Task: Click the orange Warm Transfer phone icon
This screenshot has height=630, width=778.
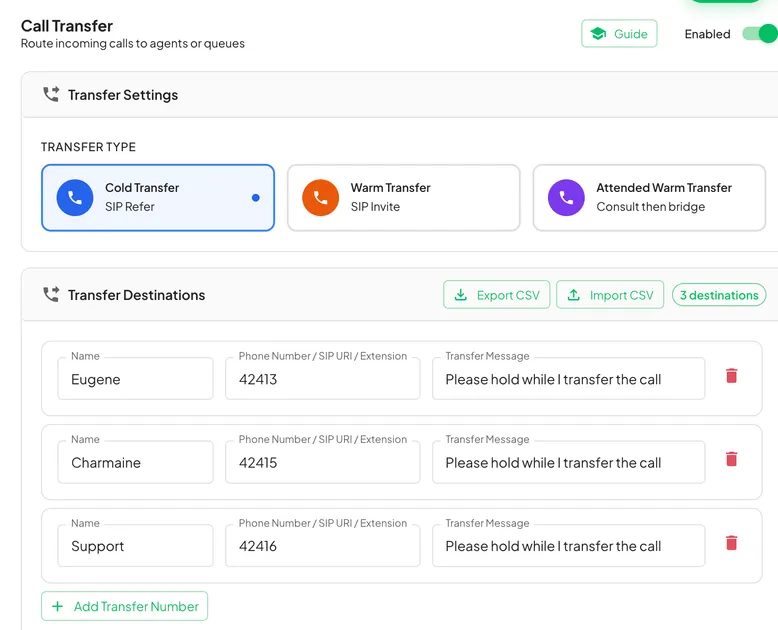Action: 321,197
